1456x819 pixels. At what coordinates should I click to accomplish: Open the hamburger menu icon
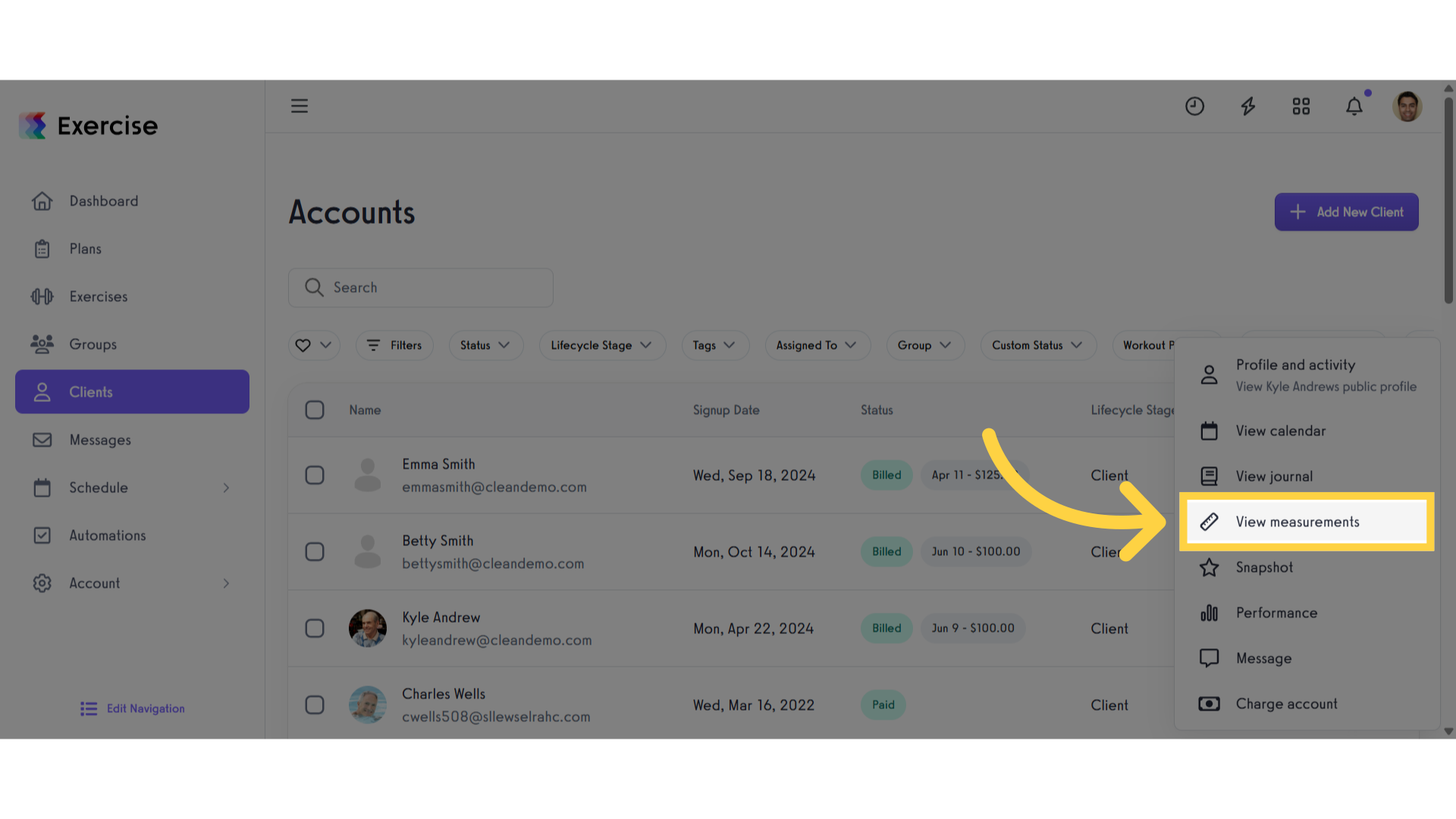[x=300, y=106]
